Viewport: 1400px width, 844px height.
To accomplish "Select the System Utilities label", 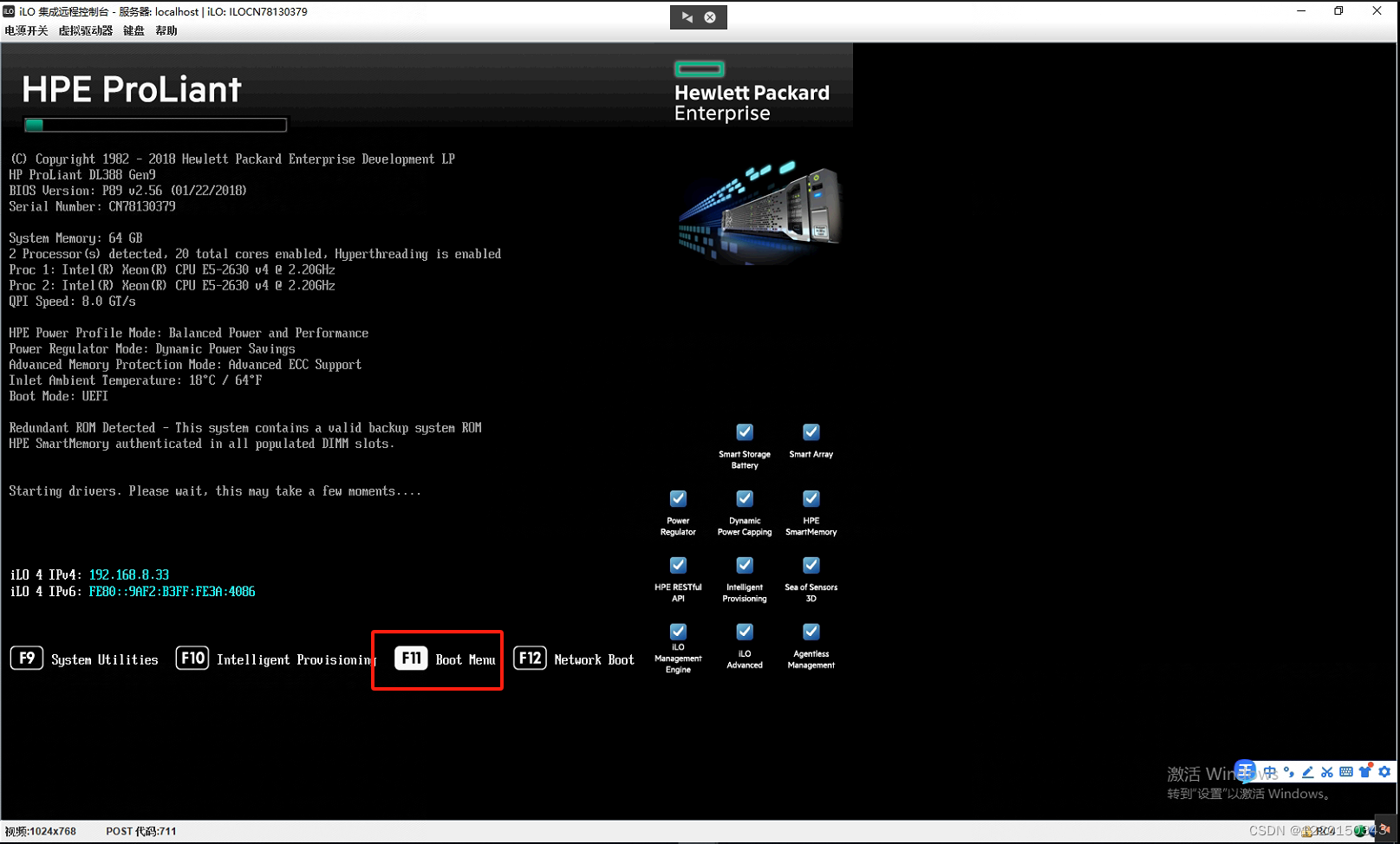I will [105, 659].
